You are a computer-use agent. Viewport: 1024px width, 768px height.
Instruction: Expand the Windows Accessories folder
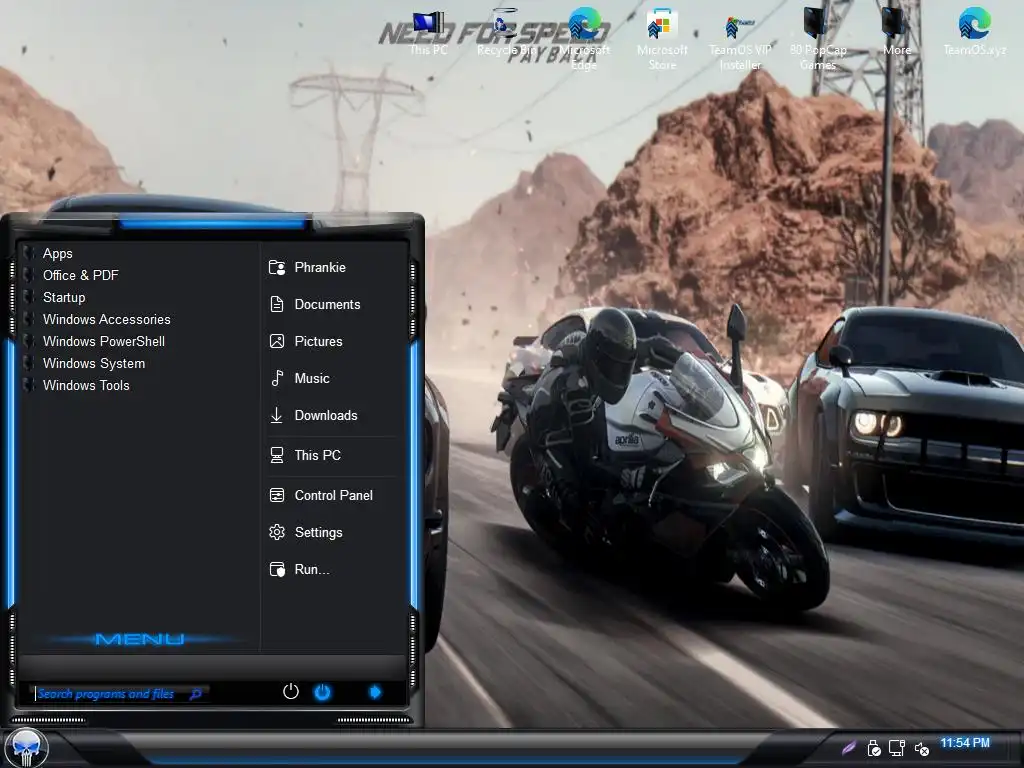(x=106, y=319)
